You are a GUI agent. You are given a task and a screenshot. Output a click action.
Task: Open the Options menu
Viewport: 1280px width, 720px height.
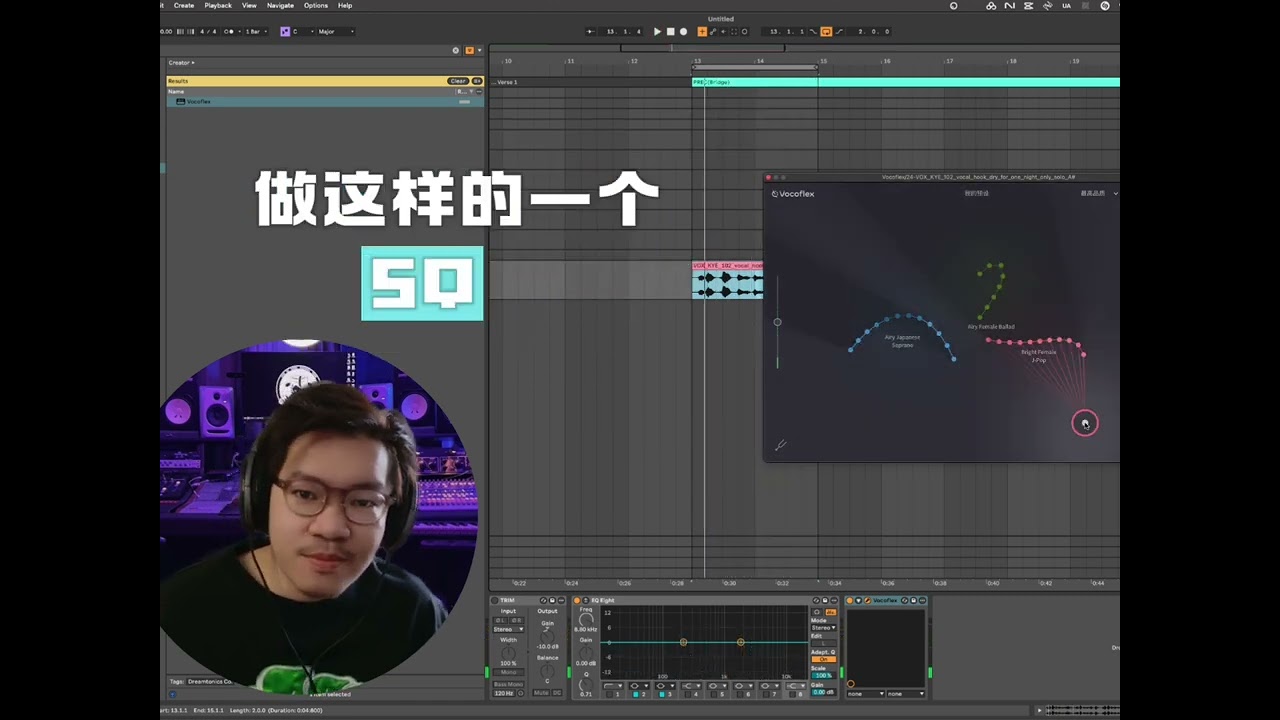pos(316,5)
